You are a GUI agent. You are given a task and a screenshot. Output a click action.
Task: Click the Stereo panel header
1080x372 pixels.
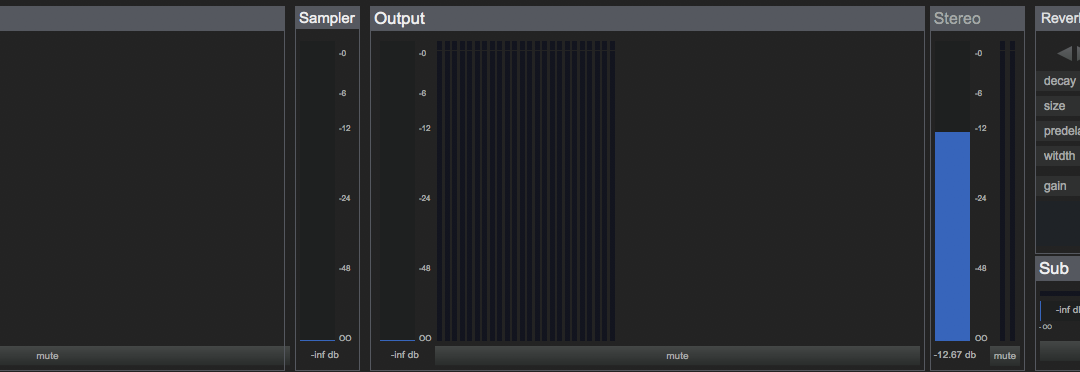click(x=977, y=19)
